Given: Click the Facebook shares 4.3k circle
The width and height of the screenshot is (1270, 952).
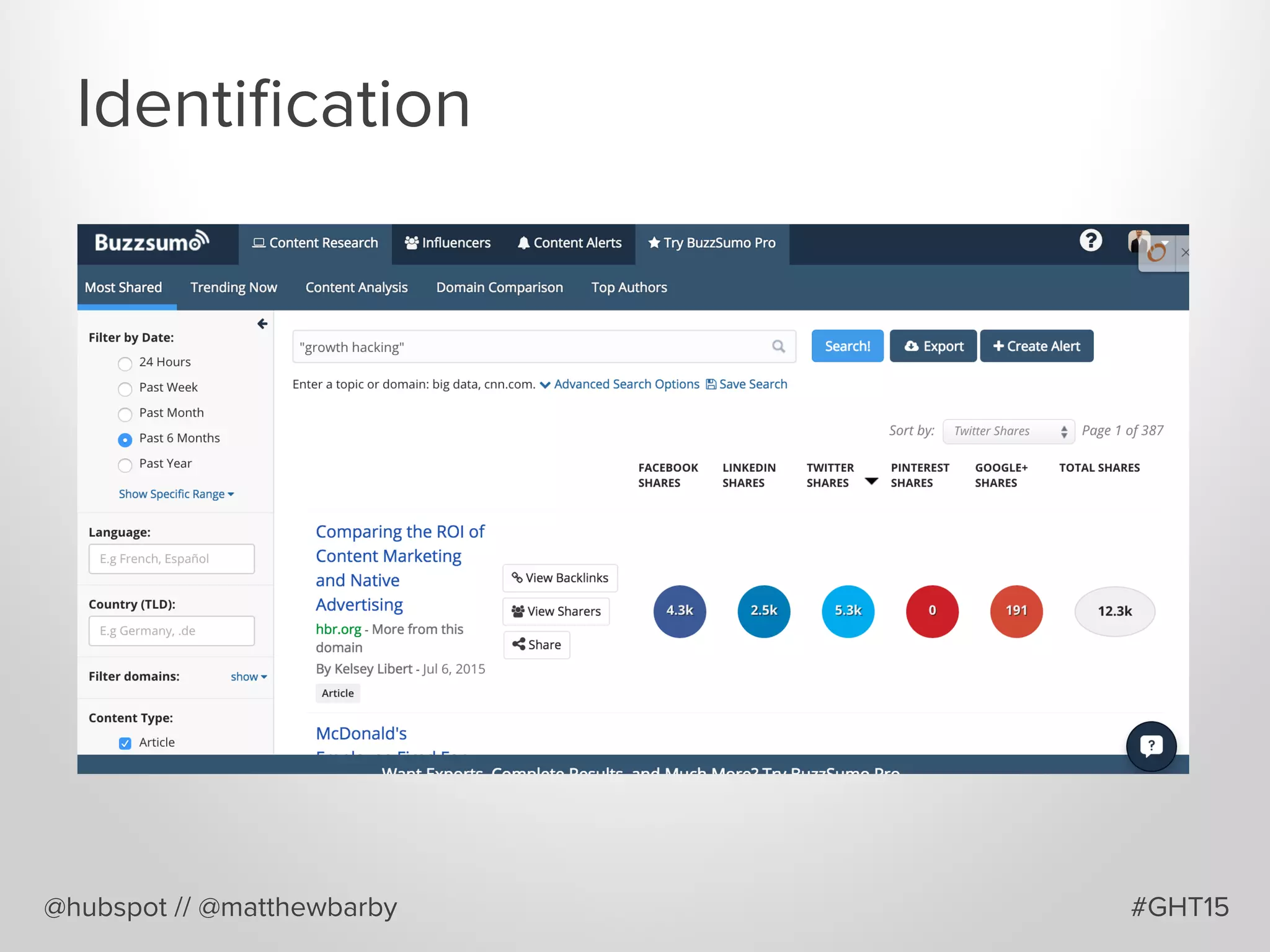Looking at the screenshot, I should coord(680,611).
